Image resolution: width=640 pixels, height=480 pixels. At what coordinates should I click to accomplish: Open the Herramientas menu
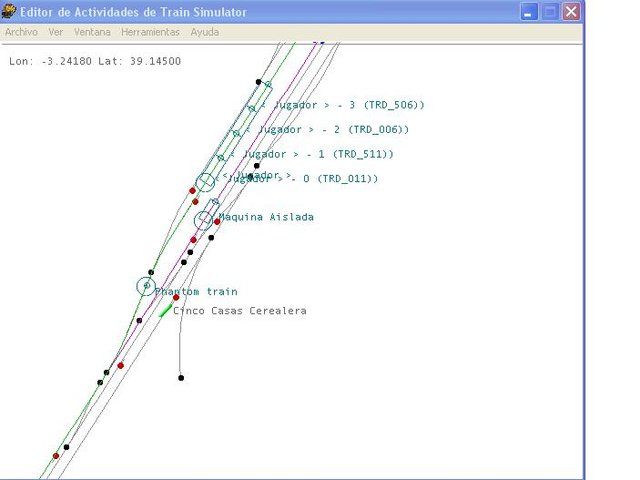point(150,32)
